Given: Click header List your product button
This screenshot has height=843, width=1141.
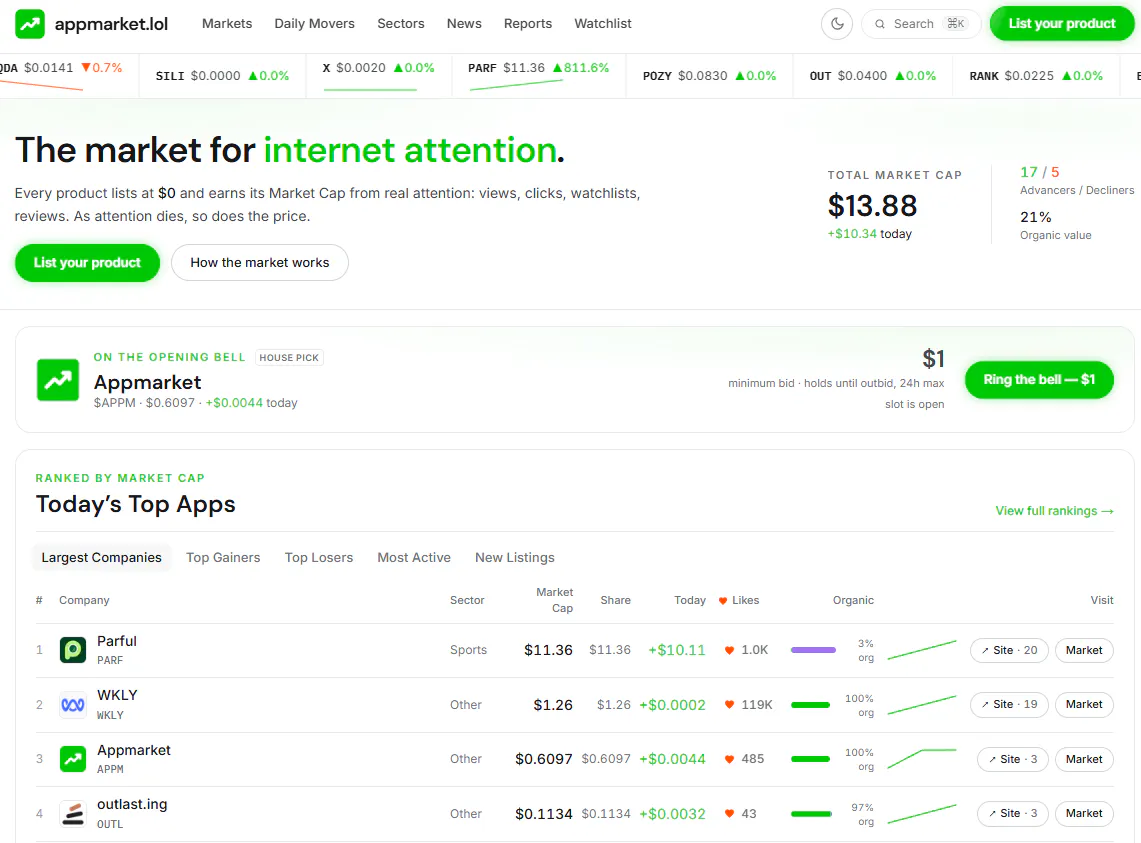Looking at the screenshot, I should [x=1062, y=23].
